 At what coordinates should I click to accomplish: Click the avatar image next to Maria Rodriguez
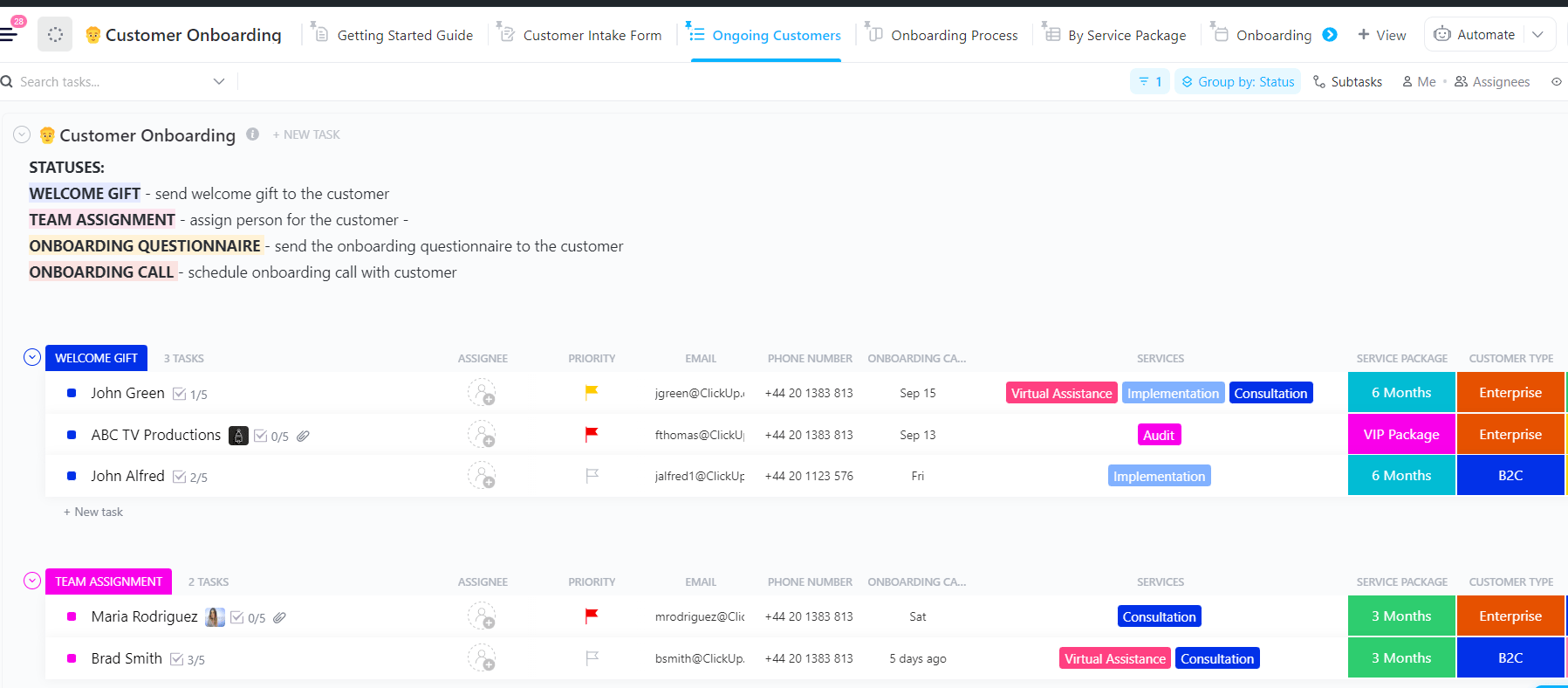215,617
